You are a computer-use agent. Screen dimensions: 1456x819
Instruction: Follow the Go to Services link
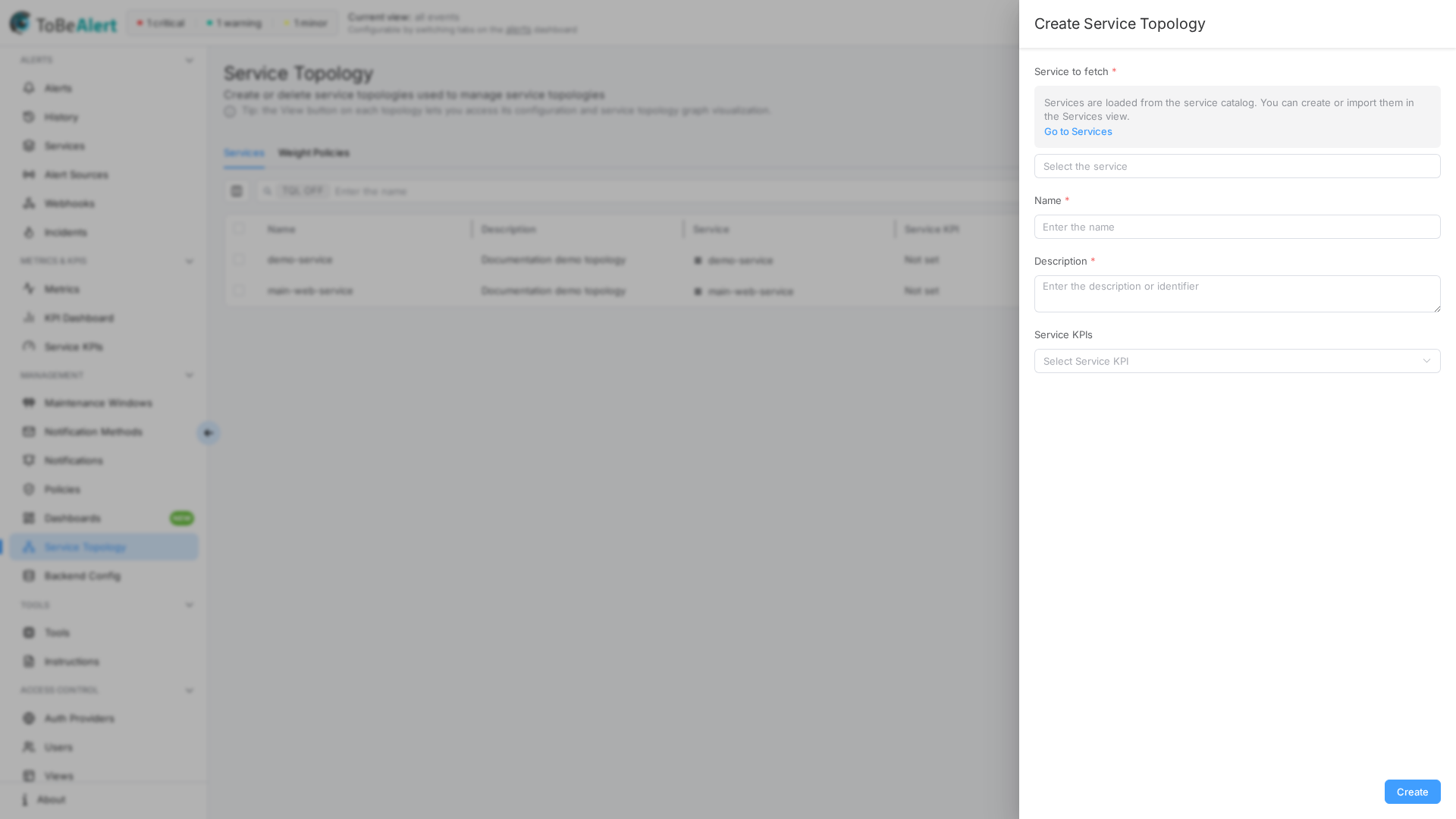point(1078,131)
